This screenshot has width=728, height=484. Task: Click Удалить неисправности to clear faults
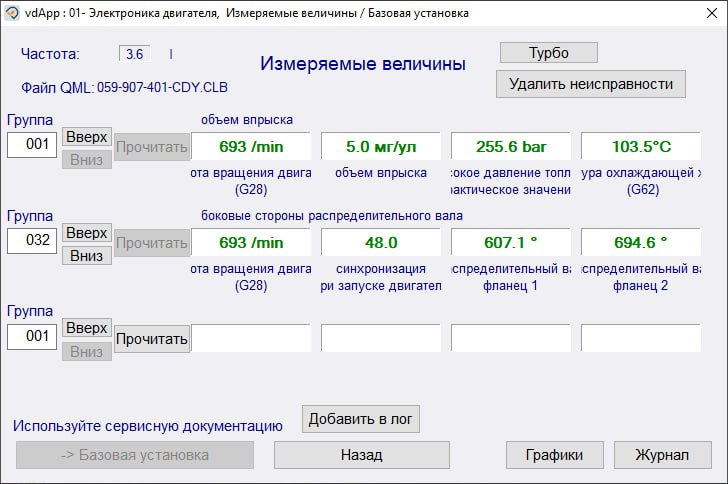click(590, 84)
